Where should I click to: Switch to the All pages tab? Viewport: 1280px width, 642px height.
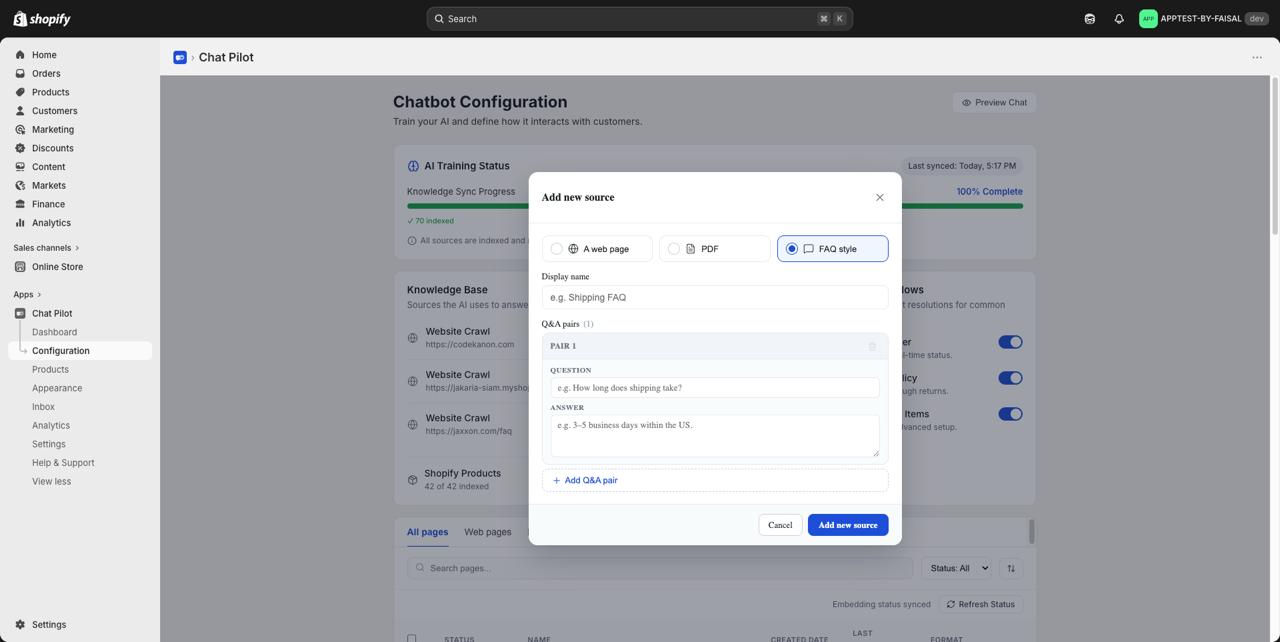pyautogui.click(x=427, y=532)
